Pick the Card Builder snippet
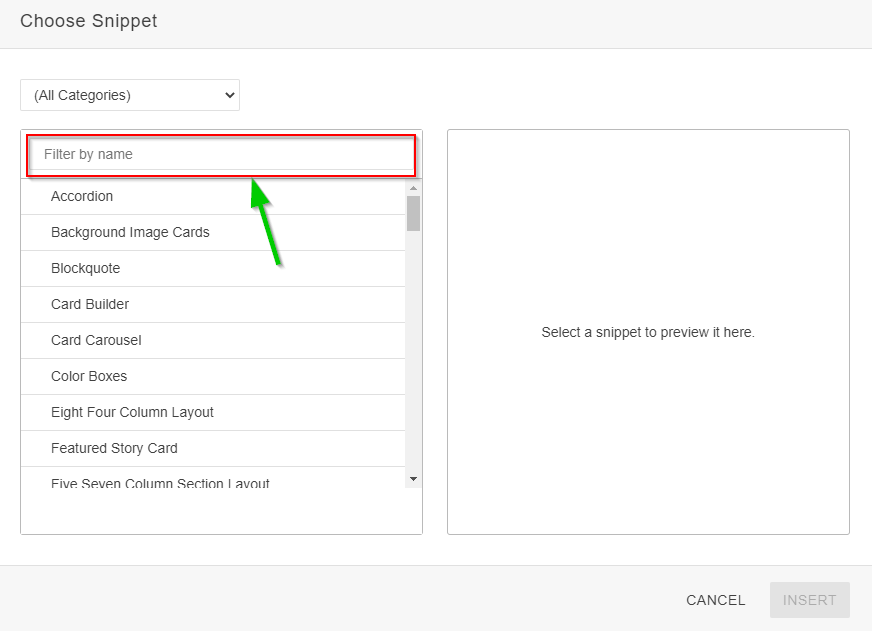 click(x=90, y=304)
